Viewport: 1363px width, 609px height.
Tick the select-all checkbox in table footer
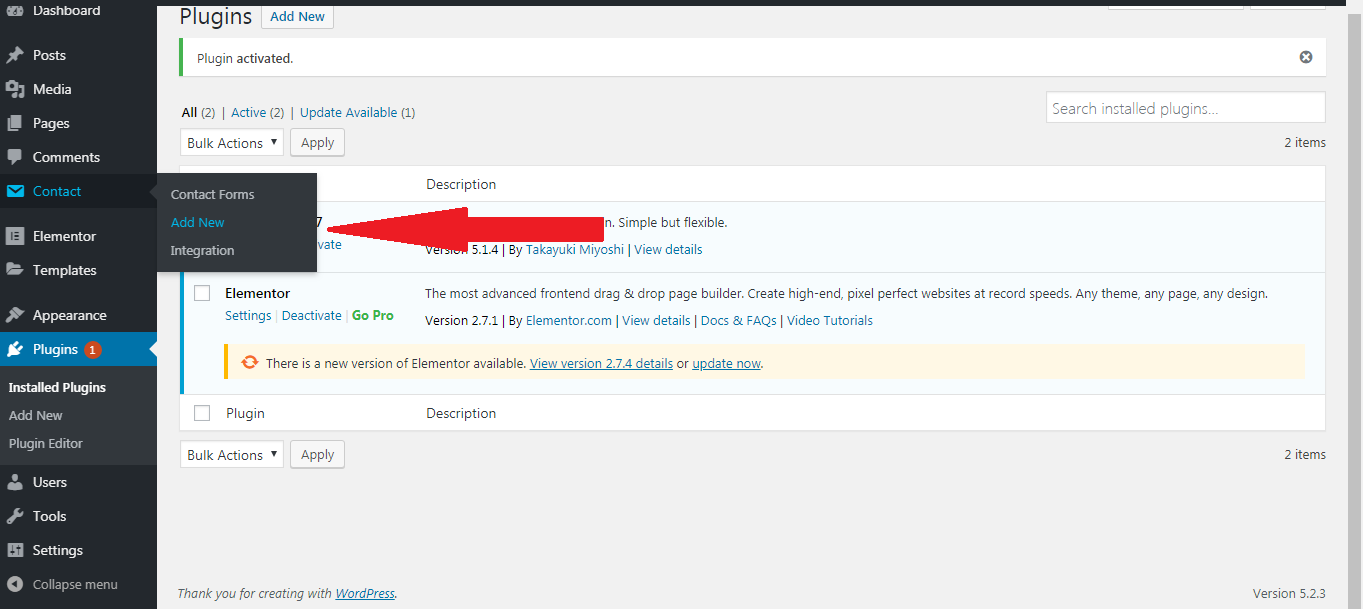(x=202, y=413)
